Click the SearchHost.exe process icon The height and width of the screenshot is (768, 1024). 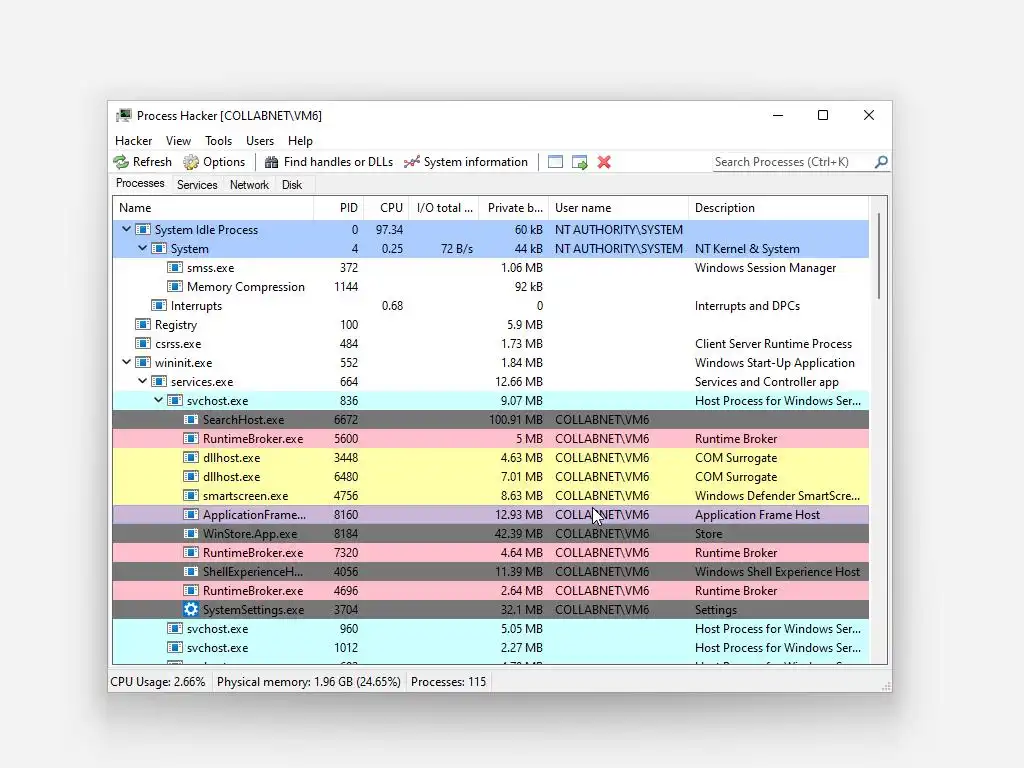click(191, 419)
